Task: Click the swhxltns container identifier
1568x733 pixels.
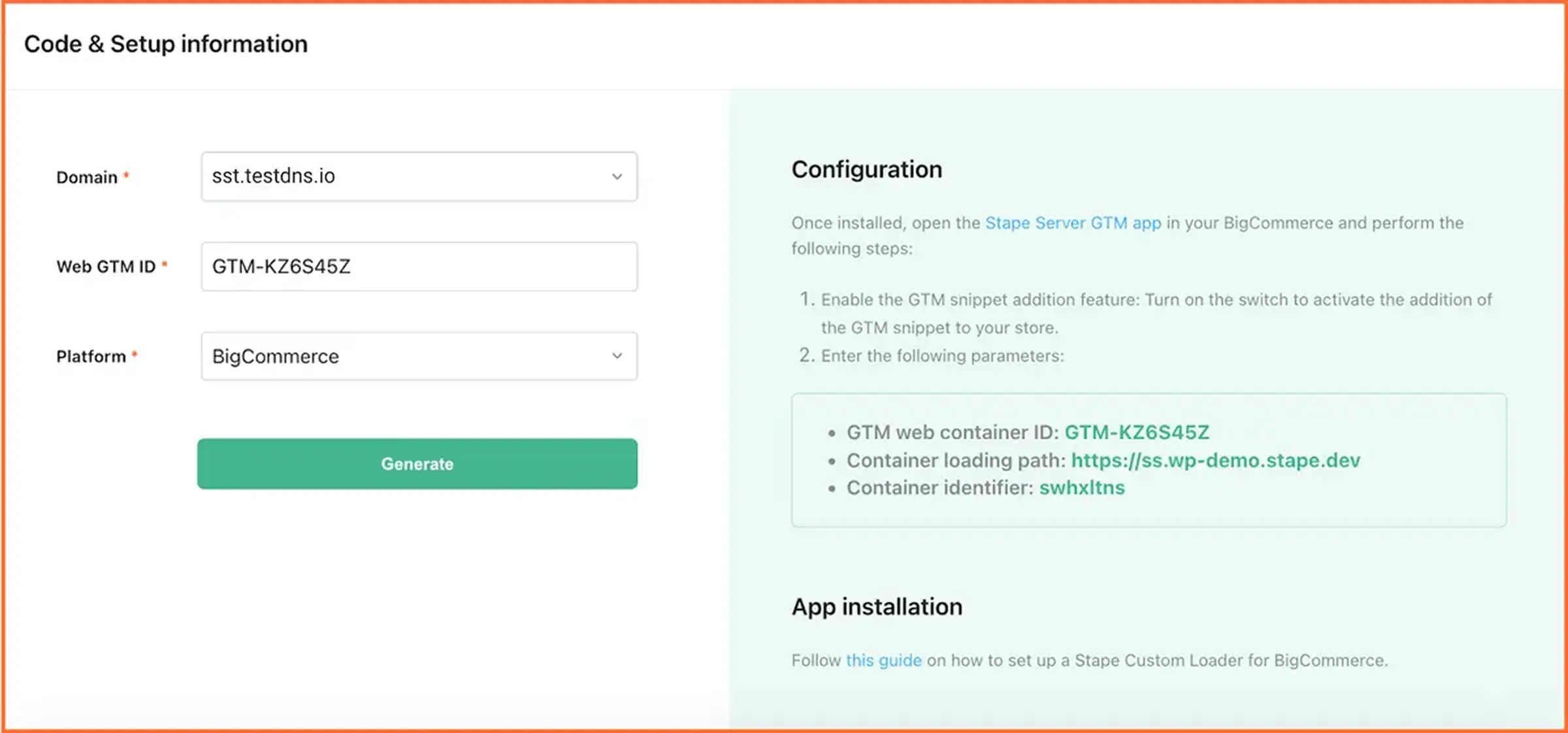Action: pos(1082,488)
